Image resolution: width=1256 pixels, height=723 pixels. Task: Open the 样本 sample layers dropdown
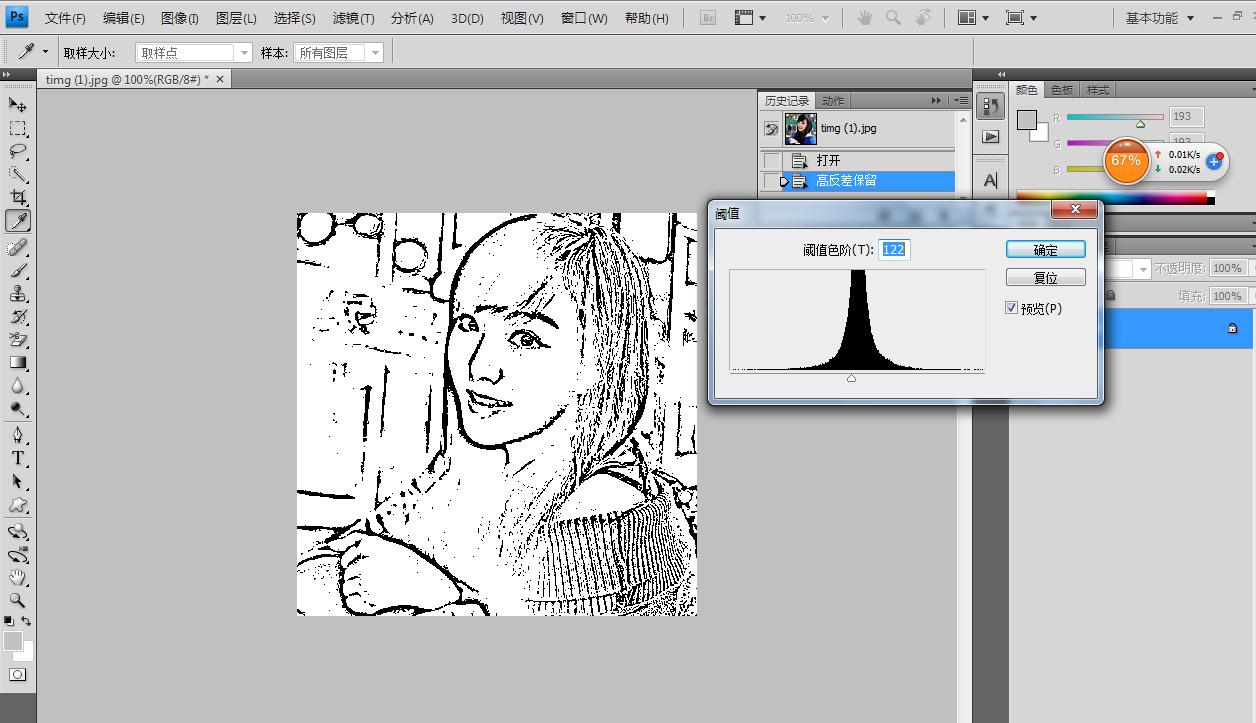click(339, 53)
